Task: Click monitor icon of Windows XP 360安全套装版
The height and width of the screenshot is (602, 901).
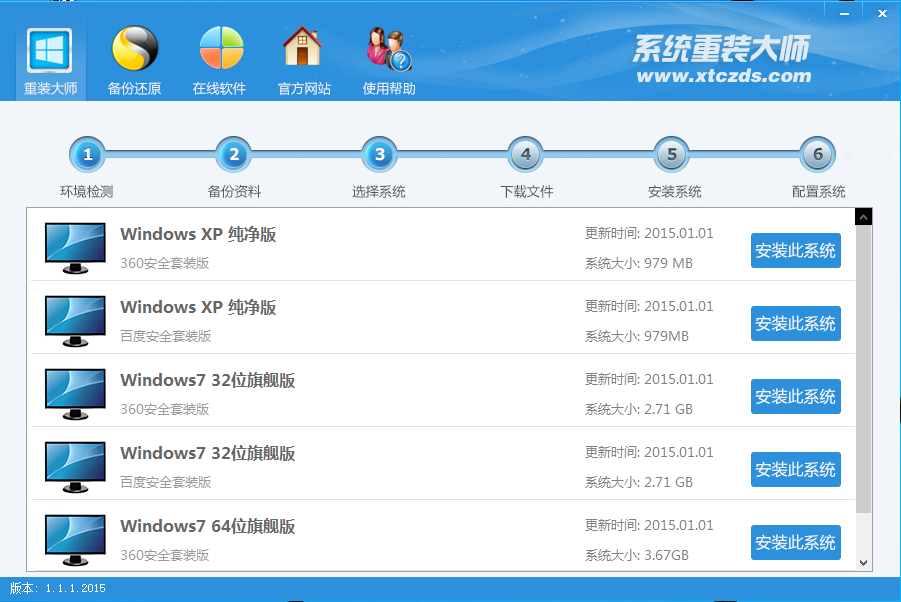Action: (x=75, y=248)
